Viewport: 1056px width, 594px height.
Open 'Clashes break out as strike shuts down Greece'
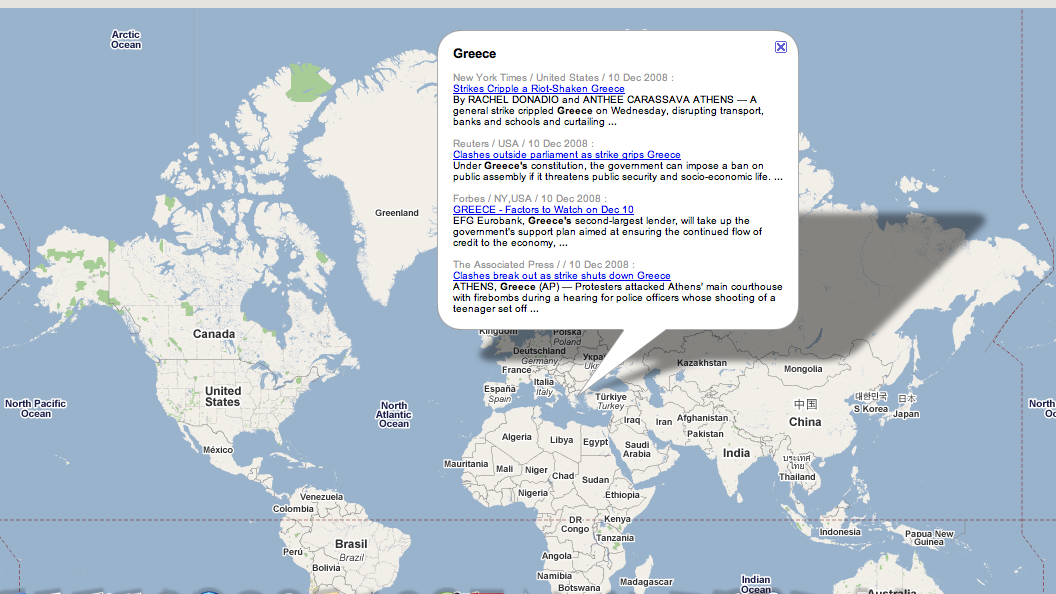point(562,275)
